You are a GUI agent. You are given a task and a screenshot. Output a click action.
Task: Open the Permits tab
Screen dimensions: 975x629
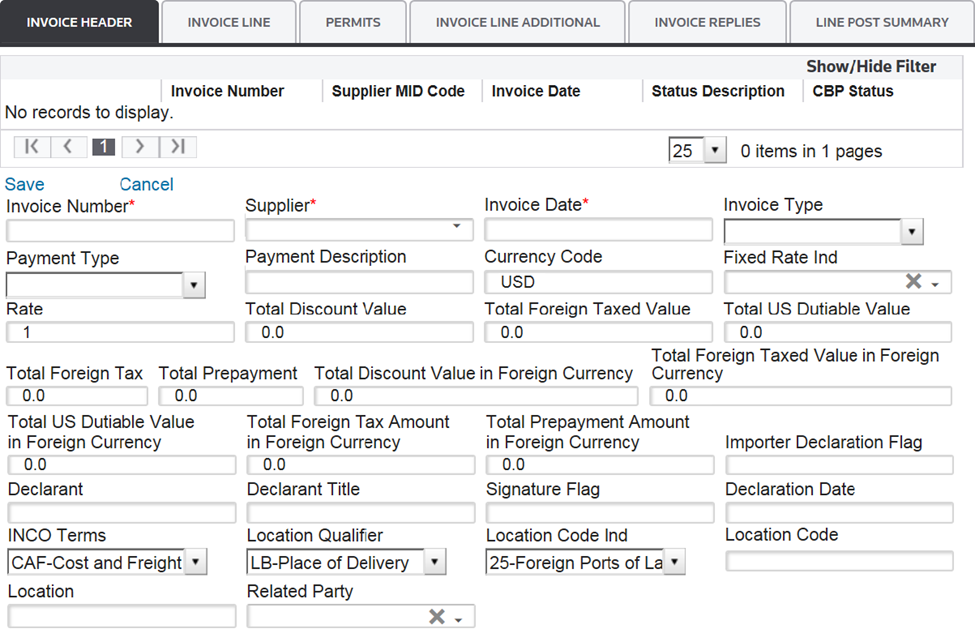pos(353,22)
